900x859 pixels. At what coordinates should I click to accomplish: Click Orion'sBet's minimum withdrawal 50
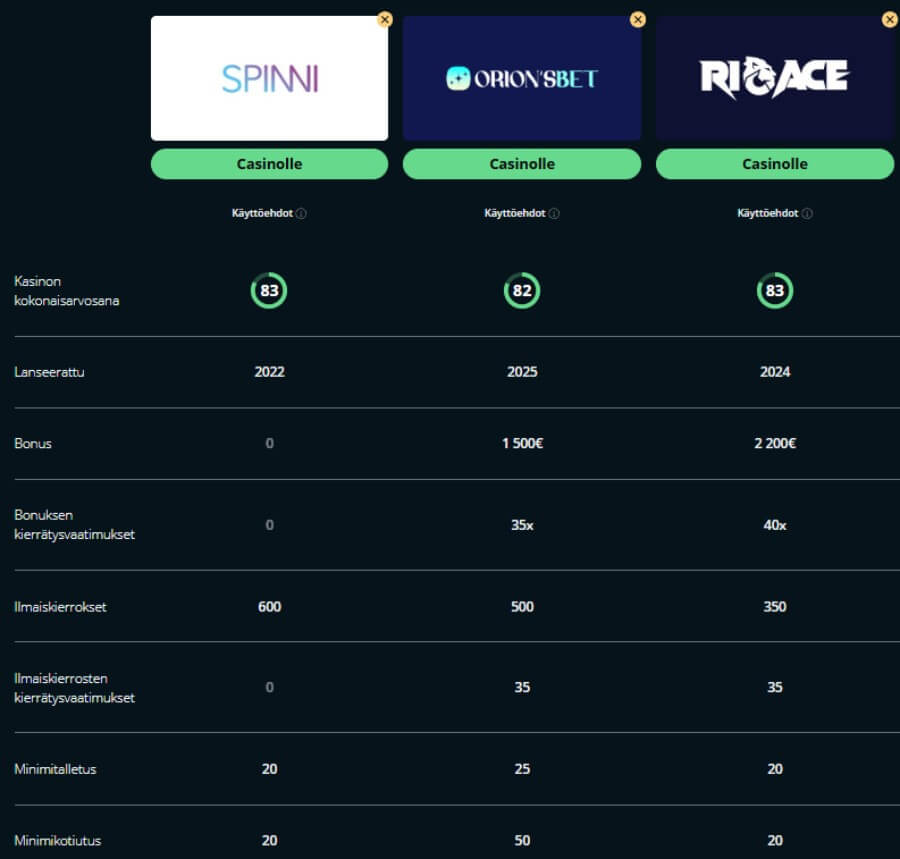(x=522, y=841)
